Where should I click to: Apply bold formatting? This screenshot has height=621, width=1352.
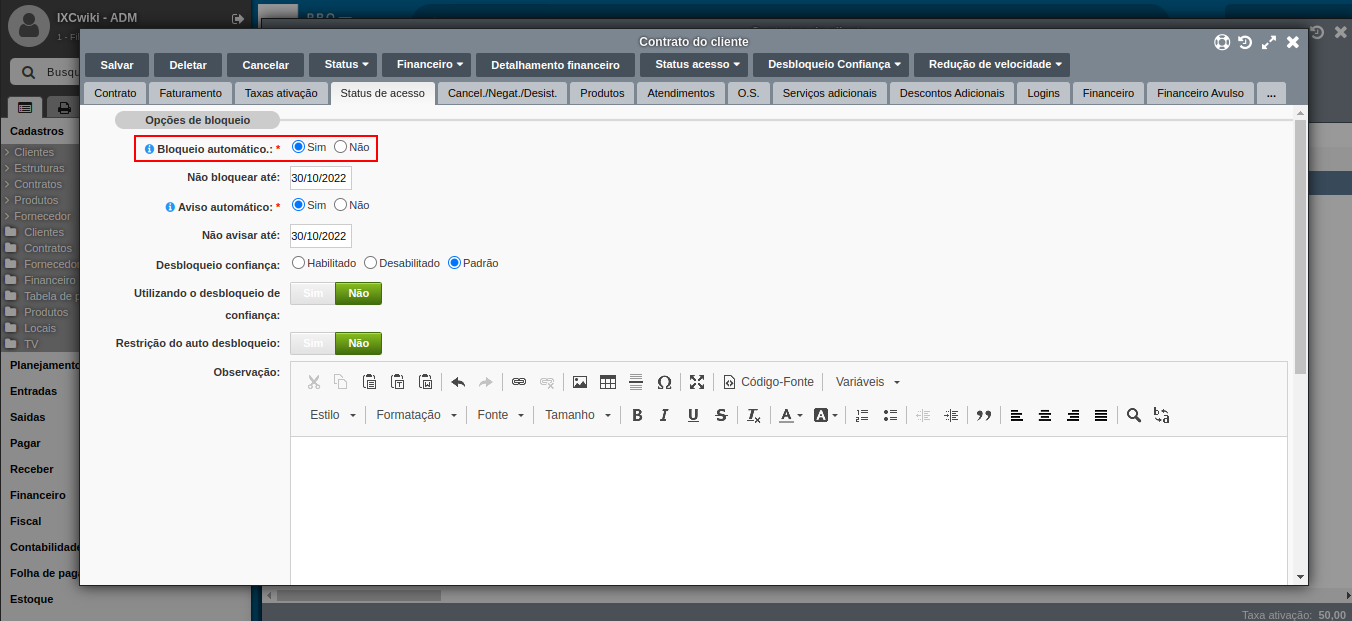(x=637, y=415)
